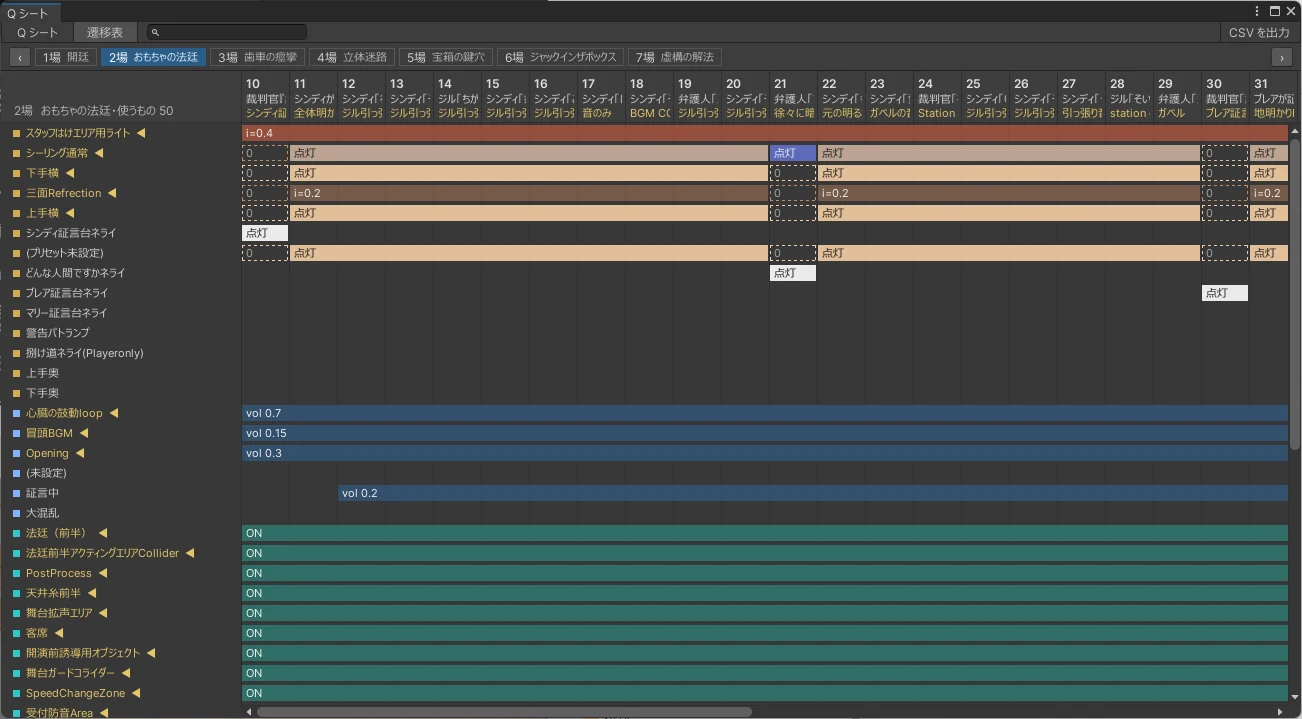Click the vol 0.2 bar in 証言中 row
The image size is (1302, 719).
click(813, 493)
